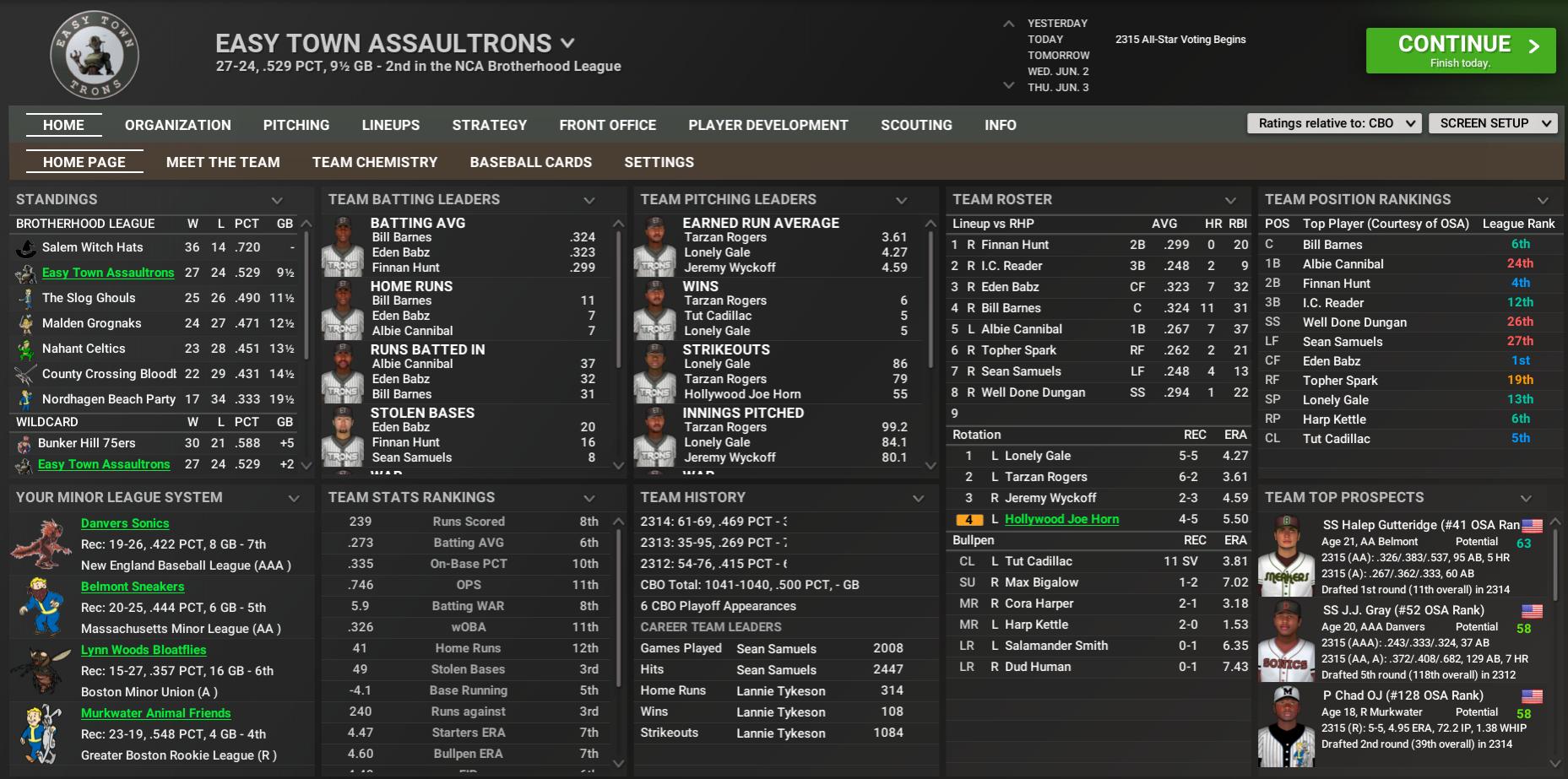Click the Salem Witch Hats team icon

26,248
